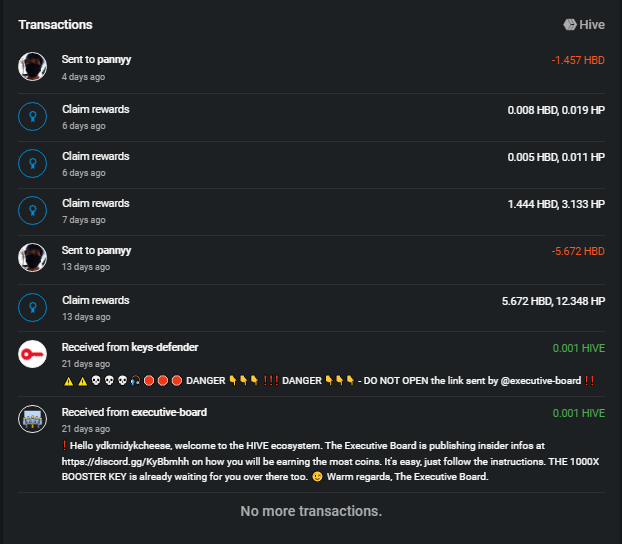This screenshot has width=622, height=544.
Task: Click the executive-board profile avatar
Action: 33,418
